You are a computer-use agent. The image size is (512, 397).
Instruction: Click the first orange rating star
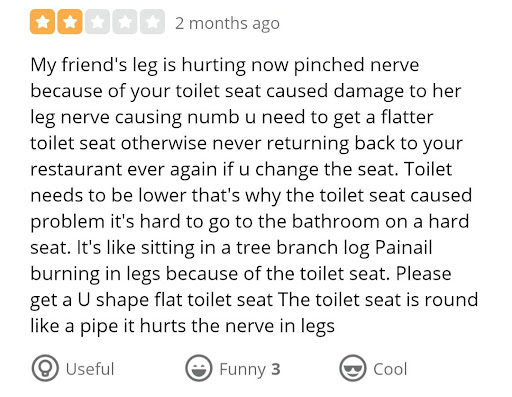click(42, 22)
